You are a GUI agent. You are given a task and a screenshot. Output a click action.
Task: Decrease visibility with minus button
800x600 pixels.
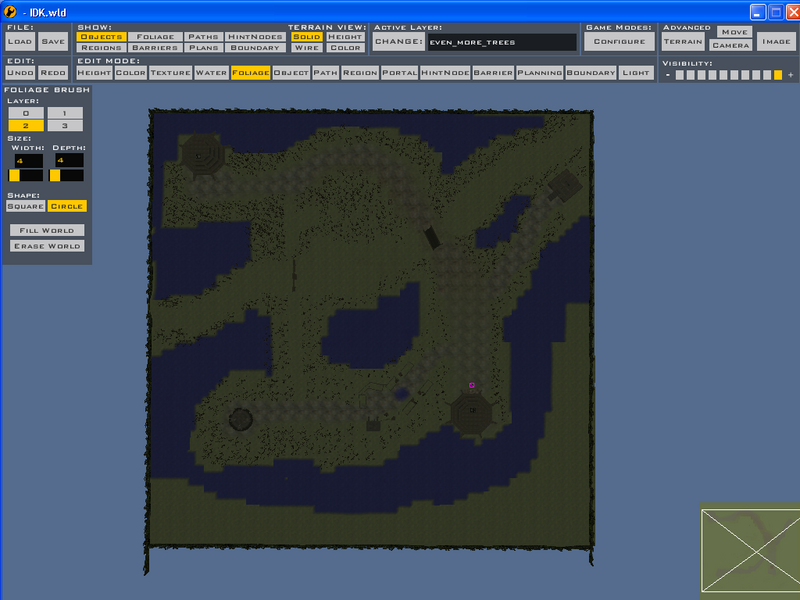tap(667, 75)
